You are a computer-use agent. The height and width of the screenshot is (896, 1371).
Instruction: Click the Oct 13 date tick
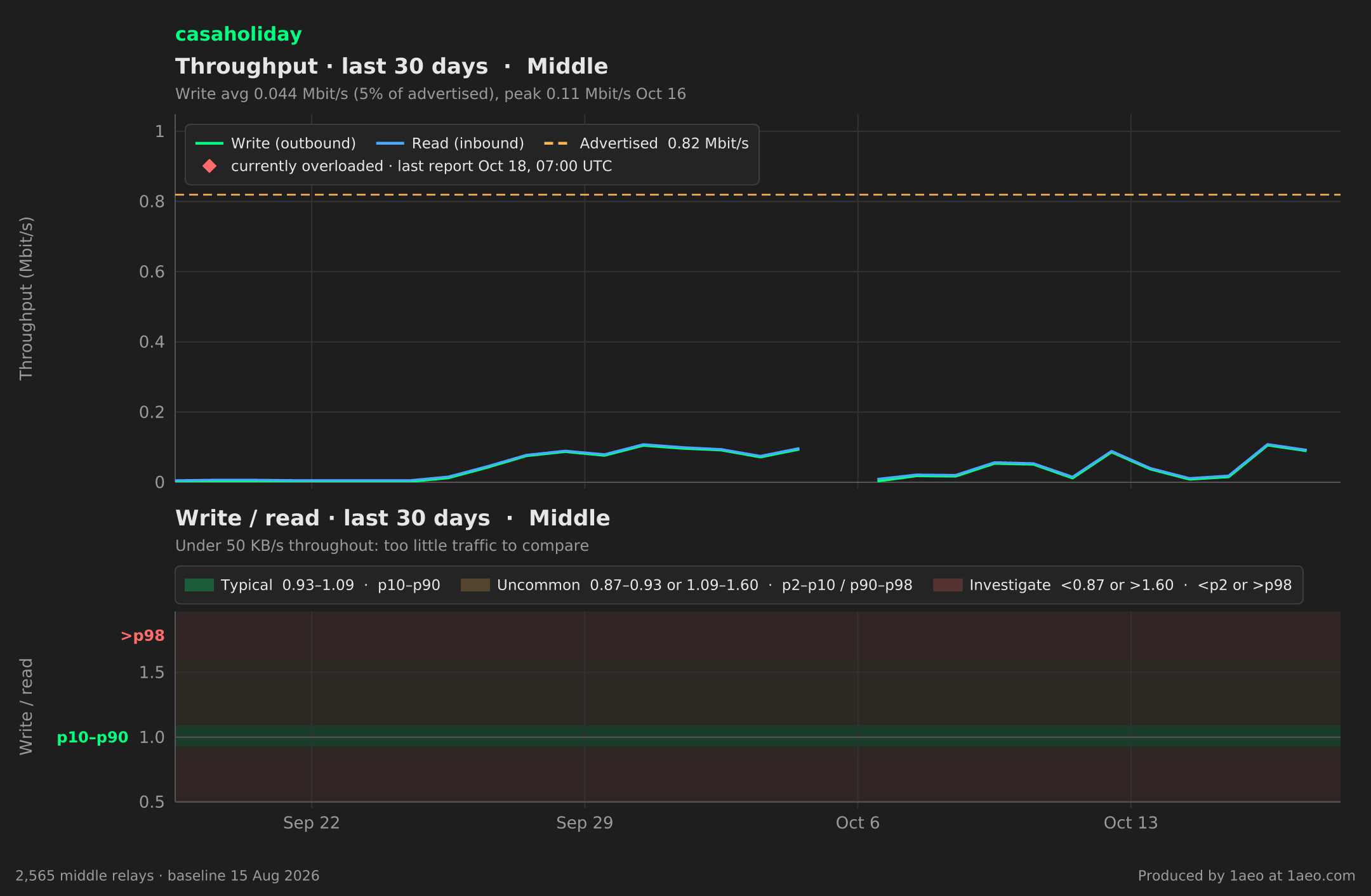(1130, 823)
